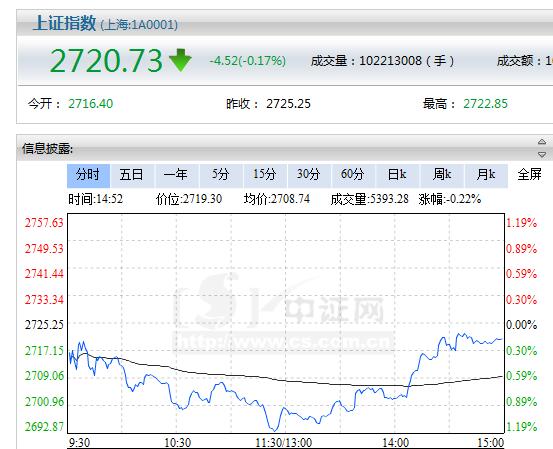Select the 分时 chart tab
This screenshot has height=449, width=553.
[x=88, y=175]
